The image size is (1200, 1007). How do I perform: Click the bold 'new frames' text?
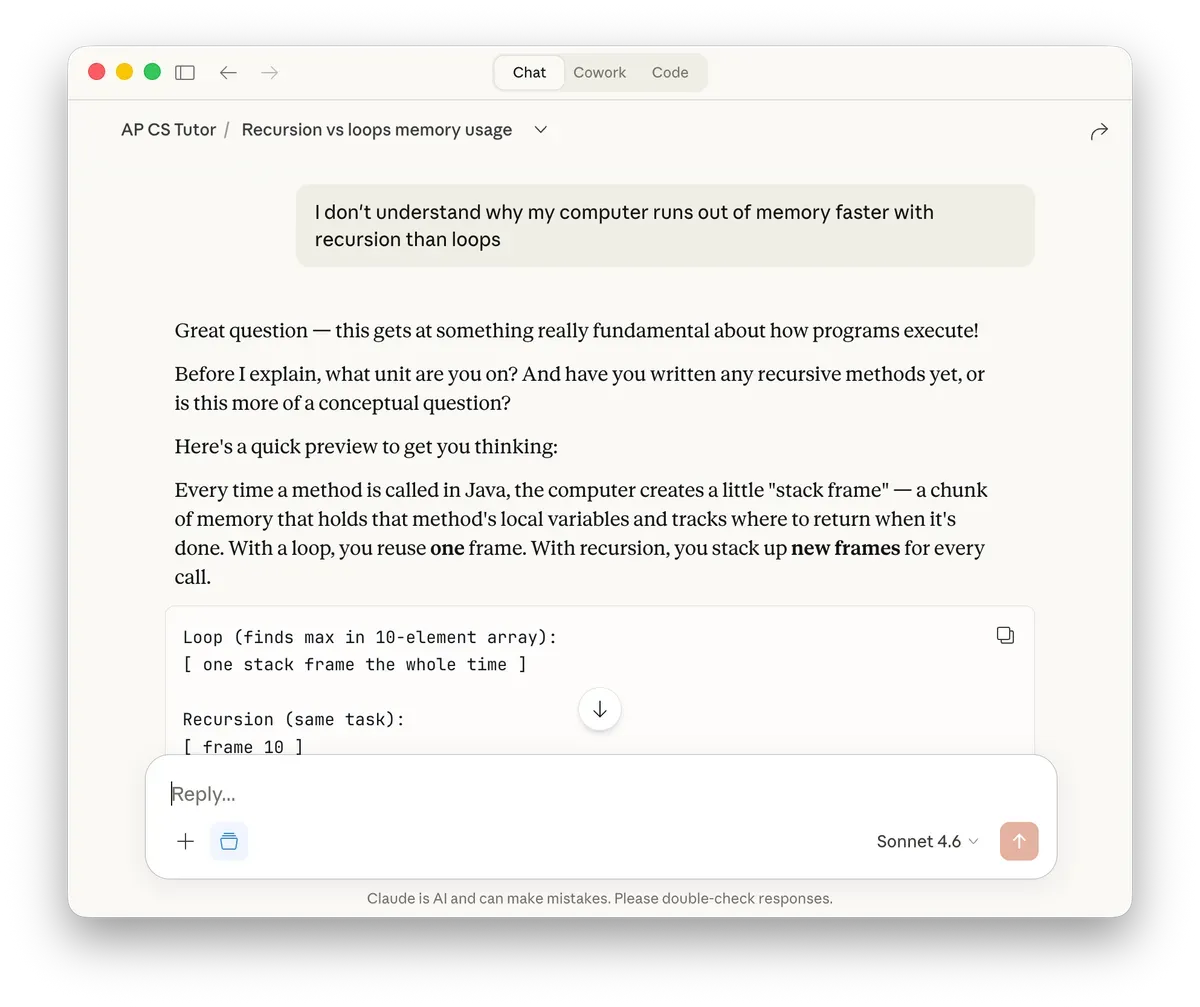coord(845,549)
